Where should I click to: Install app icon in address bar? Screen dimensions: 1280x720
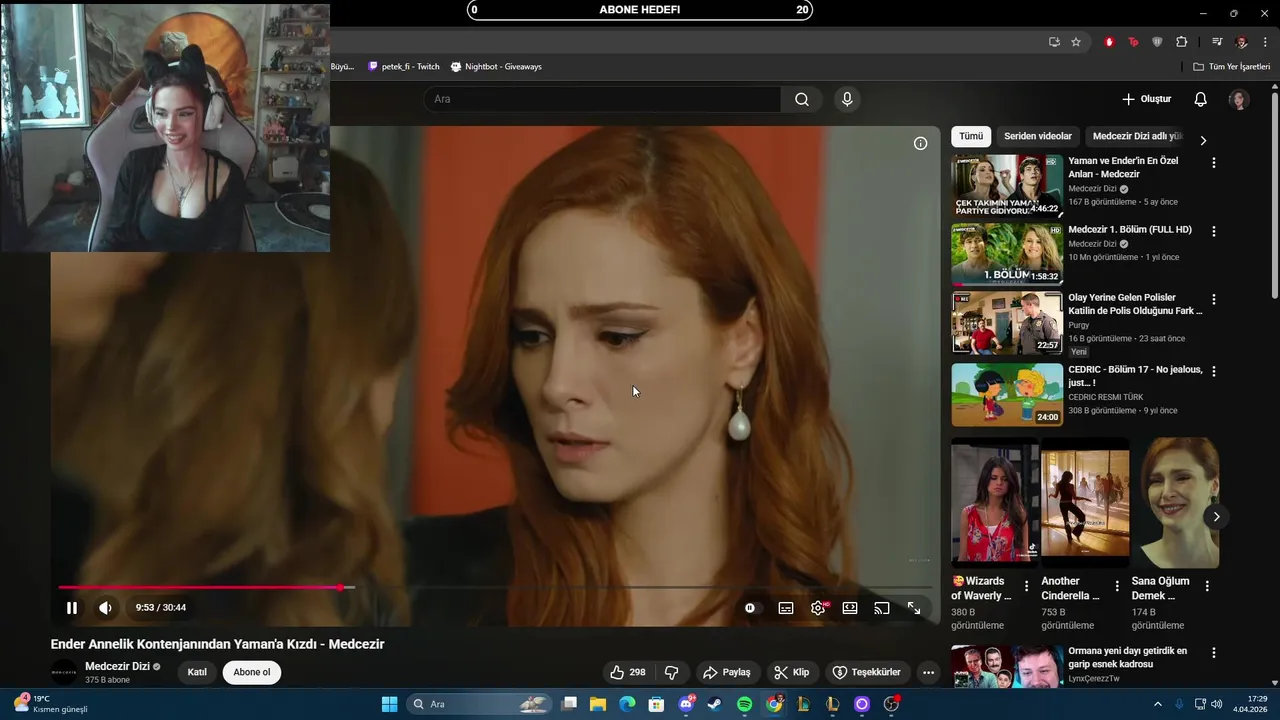1054,42
